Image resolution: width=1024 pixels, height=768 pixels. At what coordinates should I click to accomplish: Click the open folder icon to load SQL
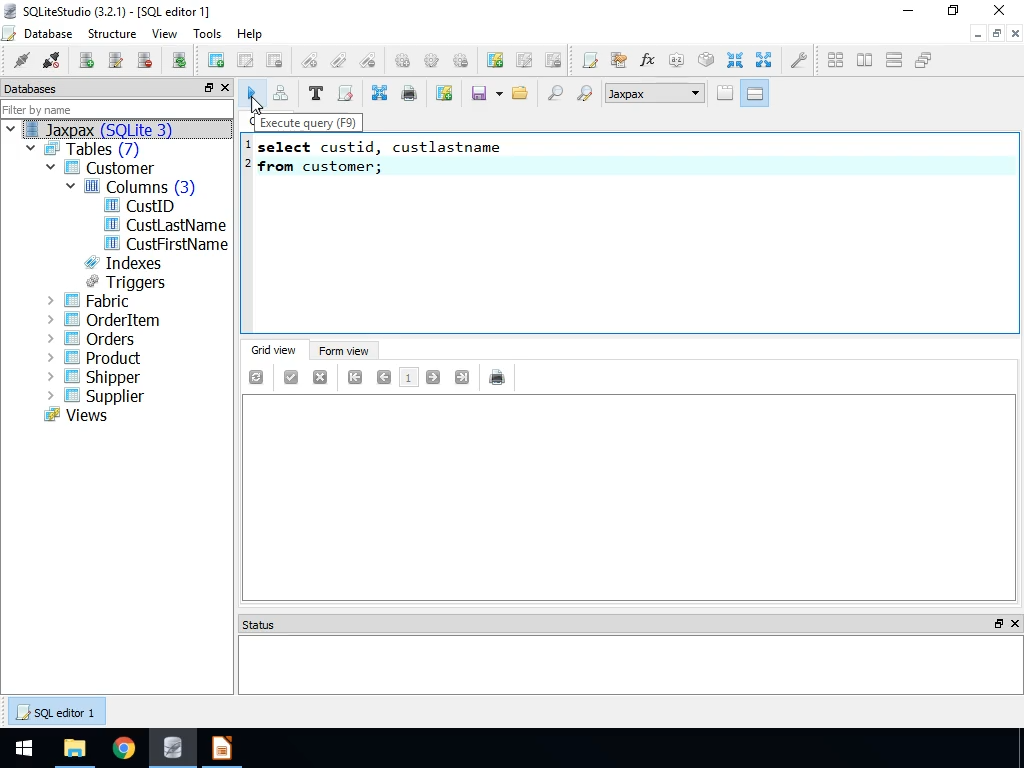tap(519, 93)
